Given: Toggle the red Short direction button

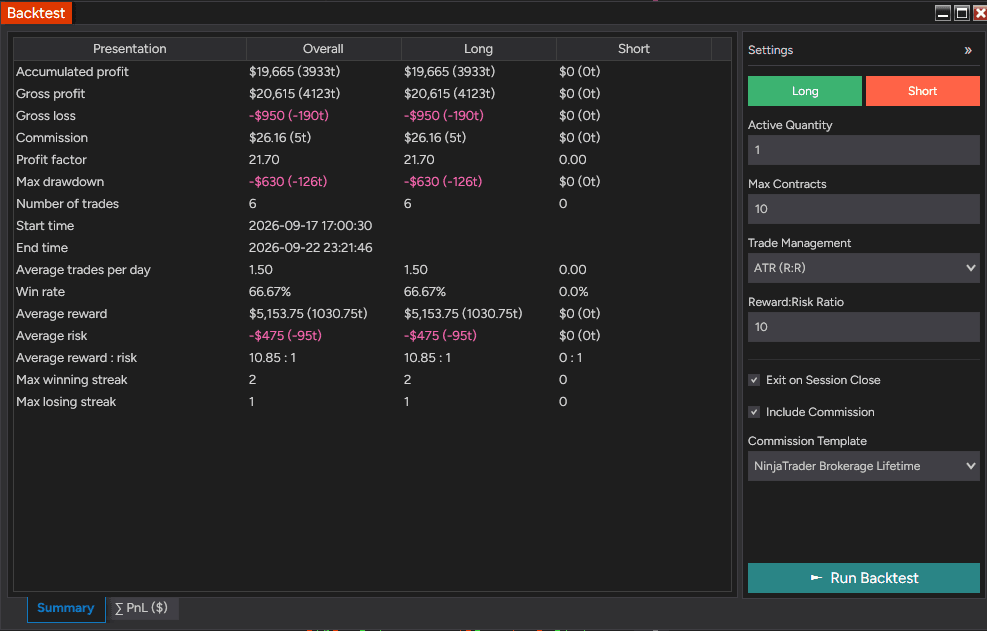Looking at the screenshot, I should 922,91.
